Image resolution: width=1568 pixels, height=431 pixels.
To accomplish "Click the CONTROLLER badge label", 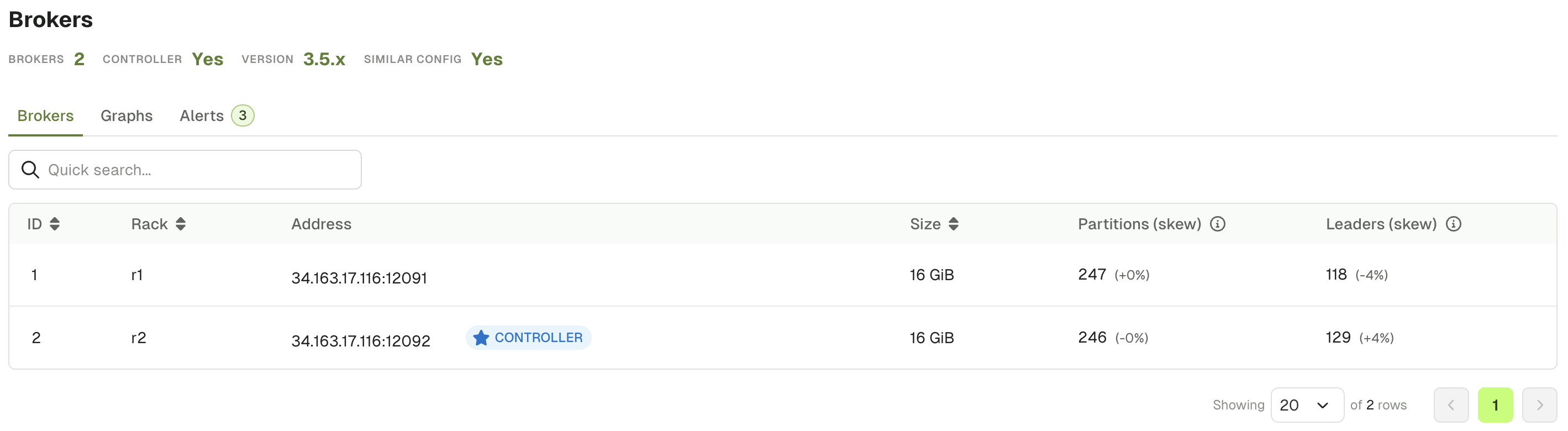I will pyautogui.click(x=538, y=337).
